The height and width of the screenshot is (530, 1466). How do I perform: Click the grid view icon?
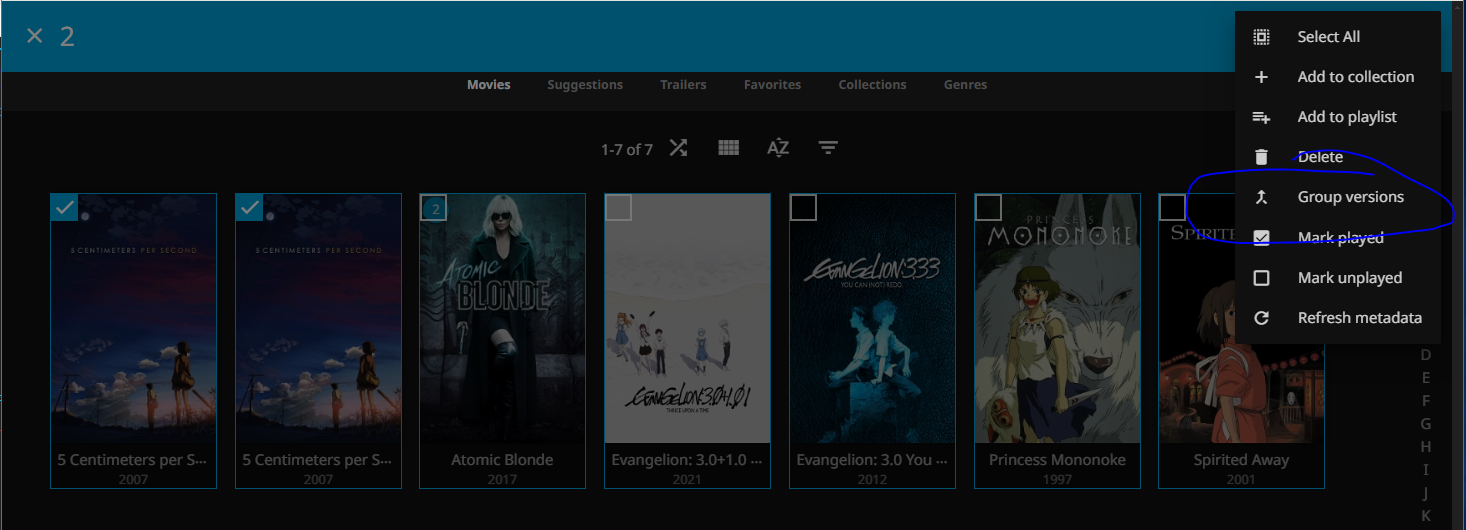click(x=729, y=148)
